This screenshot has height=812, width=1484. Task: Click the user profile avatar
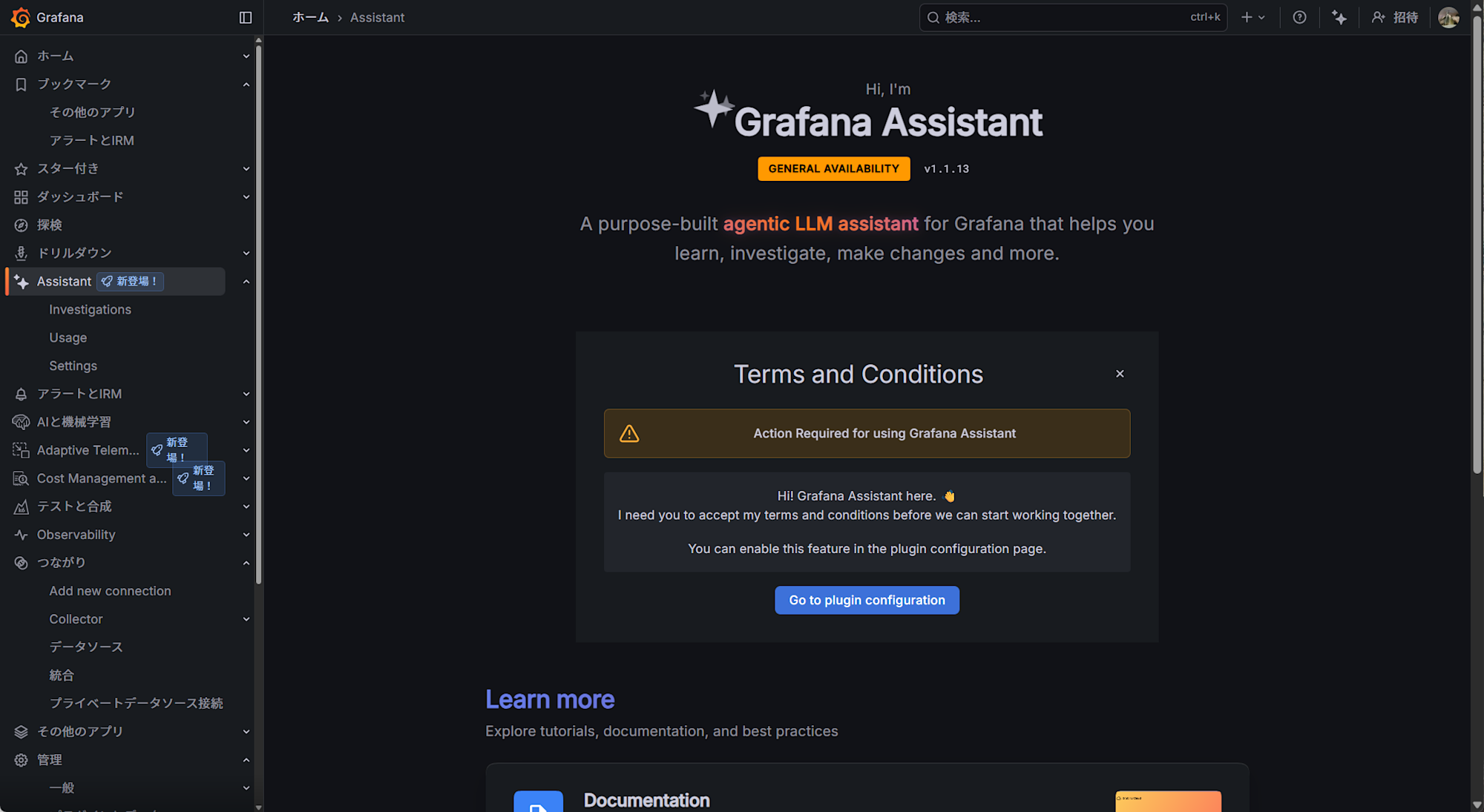click(1448, 17)
